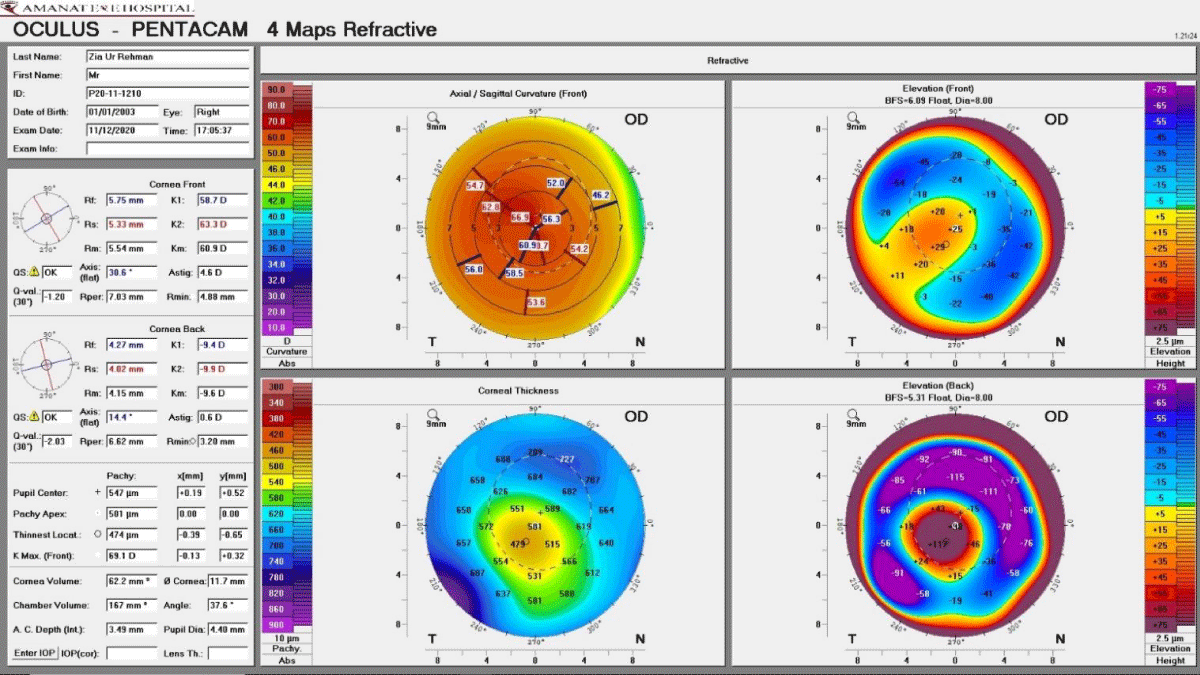Screen dimensions: 1200x675
Task: Click the Enter IOP button
Action: click(x=35, y=653)
